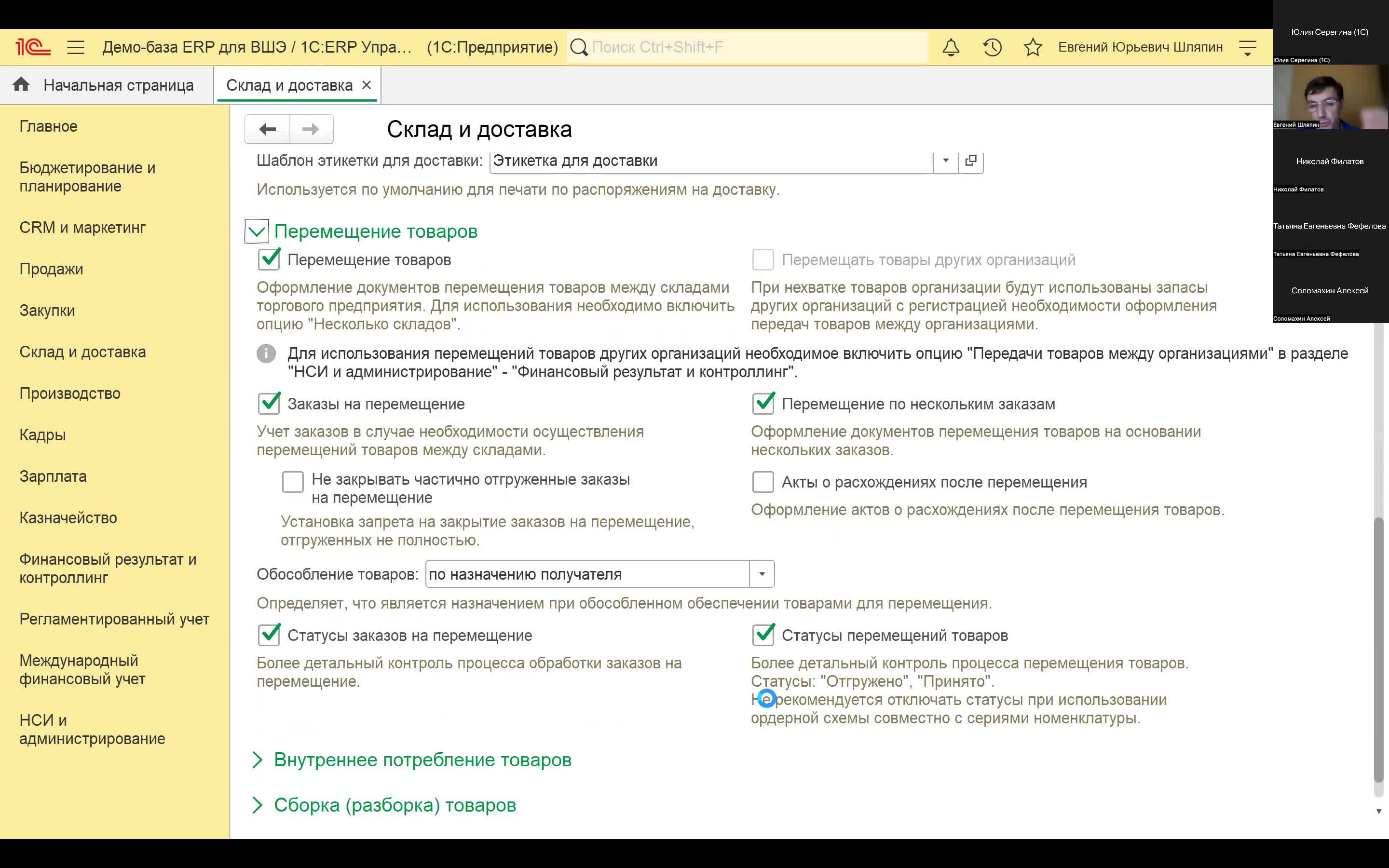The width and height of the screenshot is (1389, 868).
Task: Click the home icon in tab bar
Action: click(21, 85)
